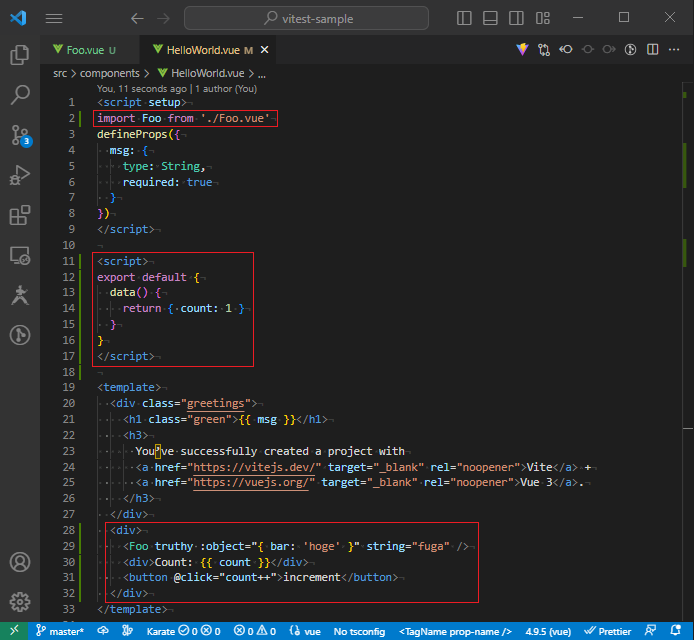This screenshot has width=694, height=640.
Task: Open Source Control view with 3 changes
Action: coord(19,135)
